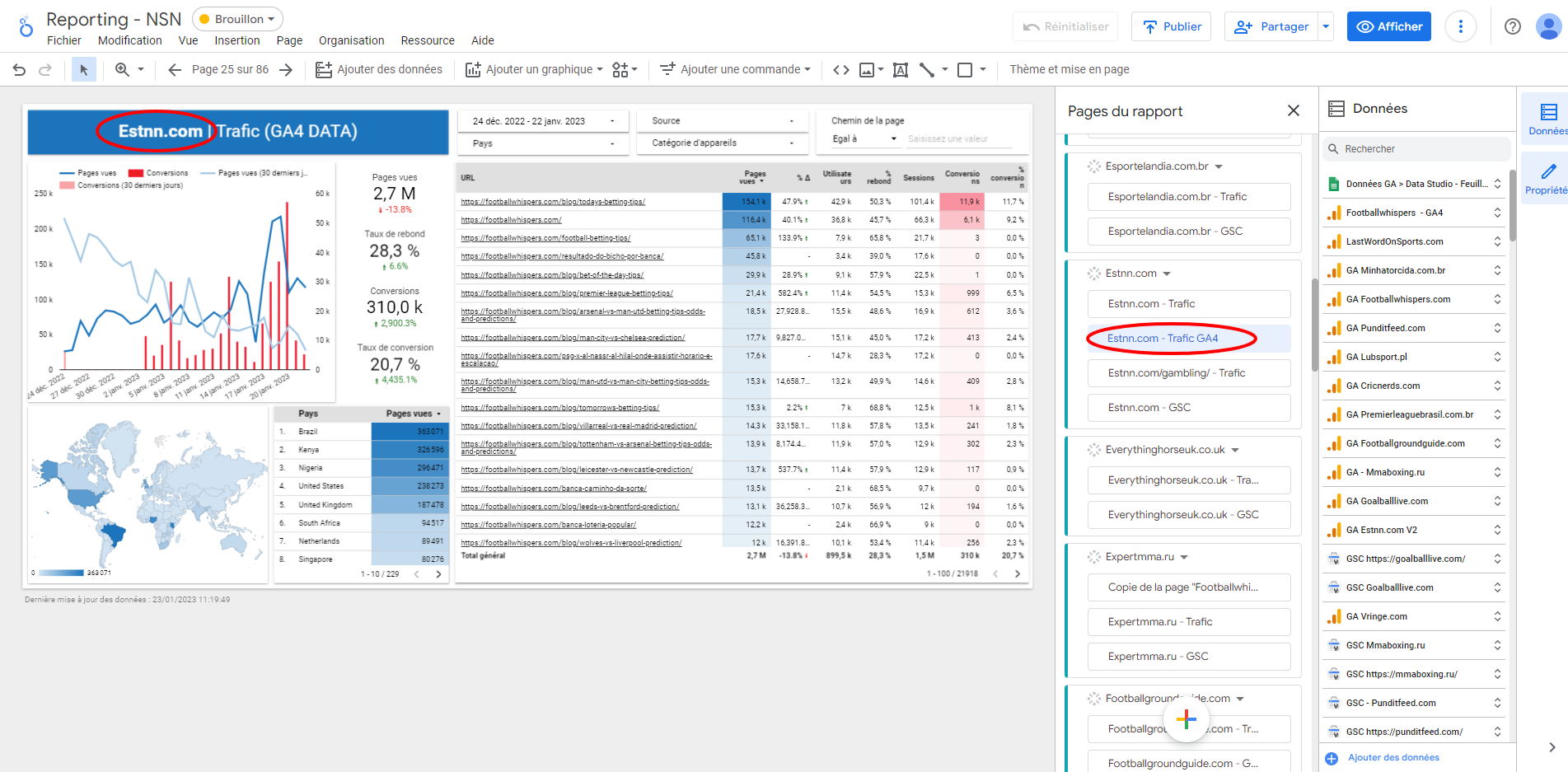This screenshot has width=1568, height=772.
Task: Open the Propriétés side tab
Action: tap(1547, 179)
